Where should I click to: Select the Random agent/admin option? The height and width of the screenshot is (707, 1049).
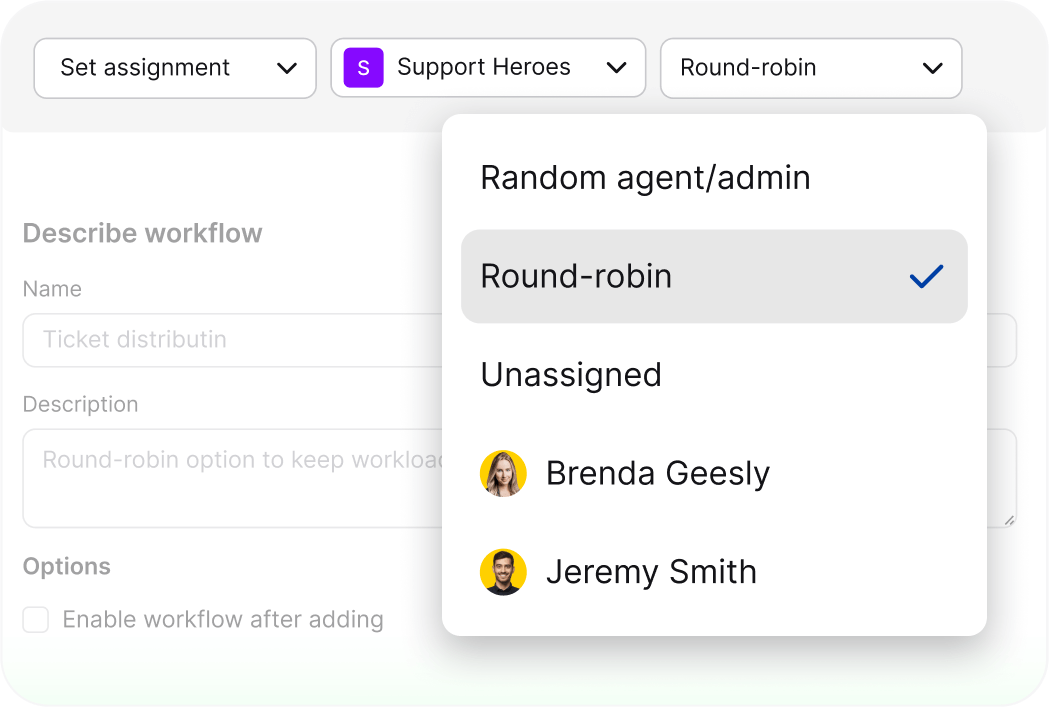coord(645,178)
